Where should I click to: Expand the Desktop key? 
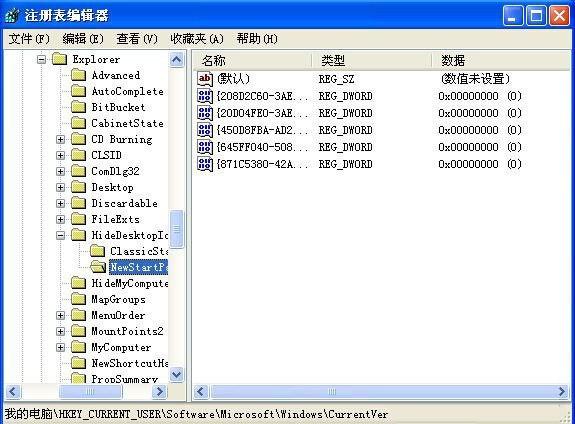tap(61, 187)
